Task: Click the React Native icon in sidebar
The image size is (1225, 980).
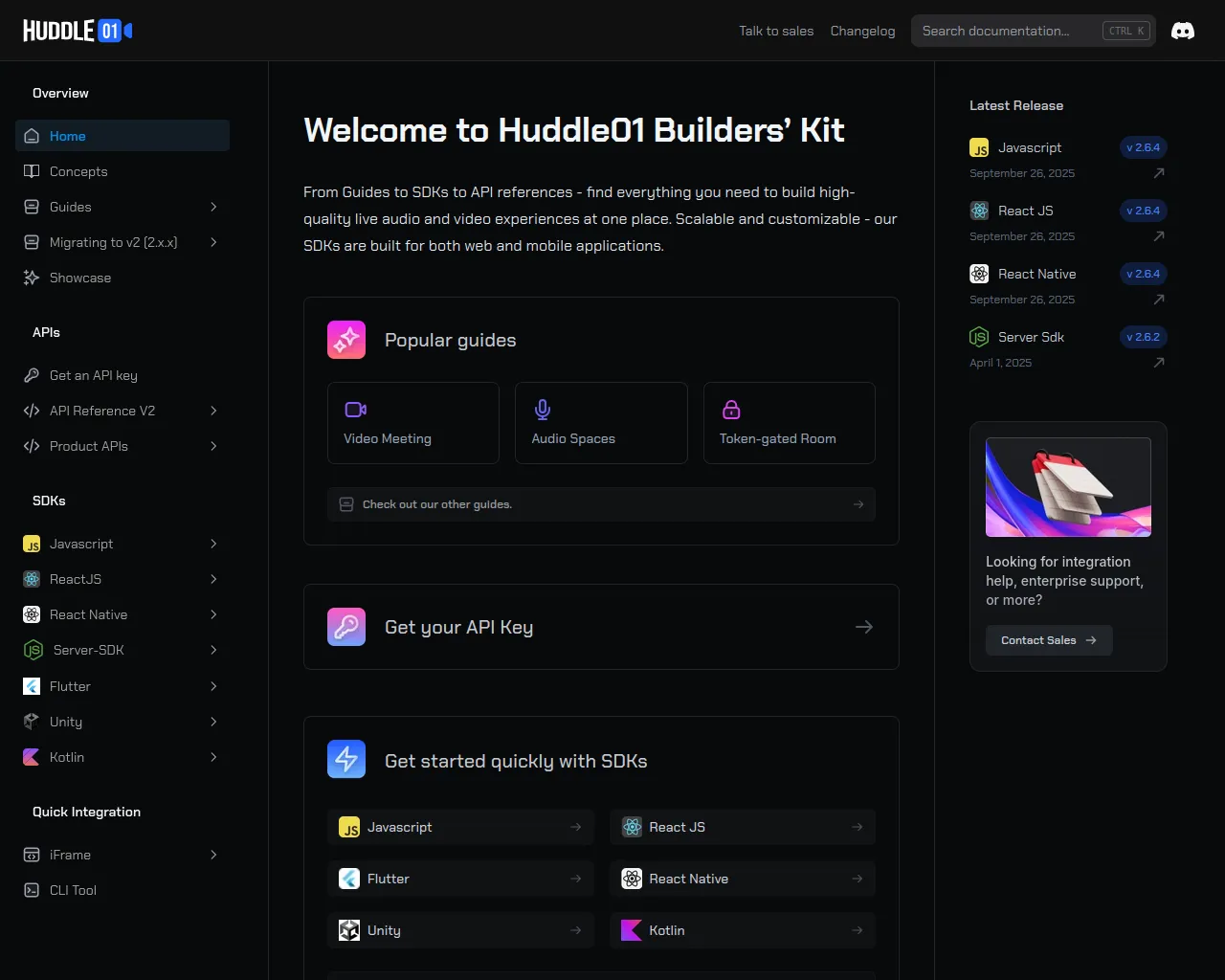Action: [32, 614]
